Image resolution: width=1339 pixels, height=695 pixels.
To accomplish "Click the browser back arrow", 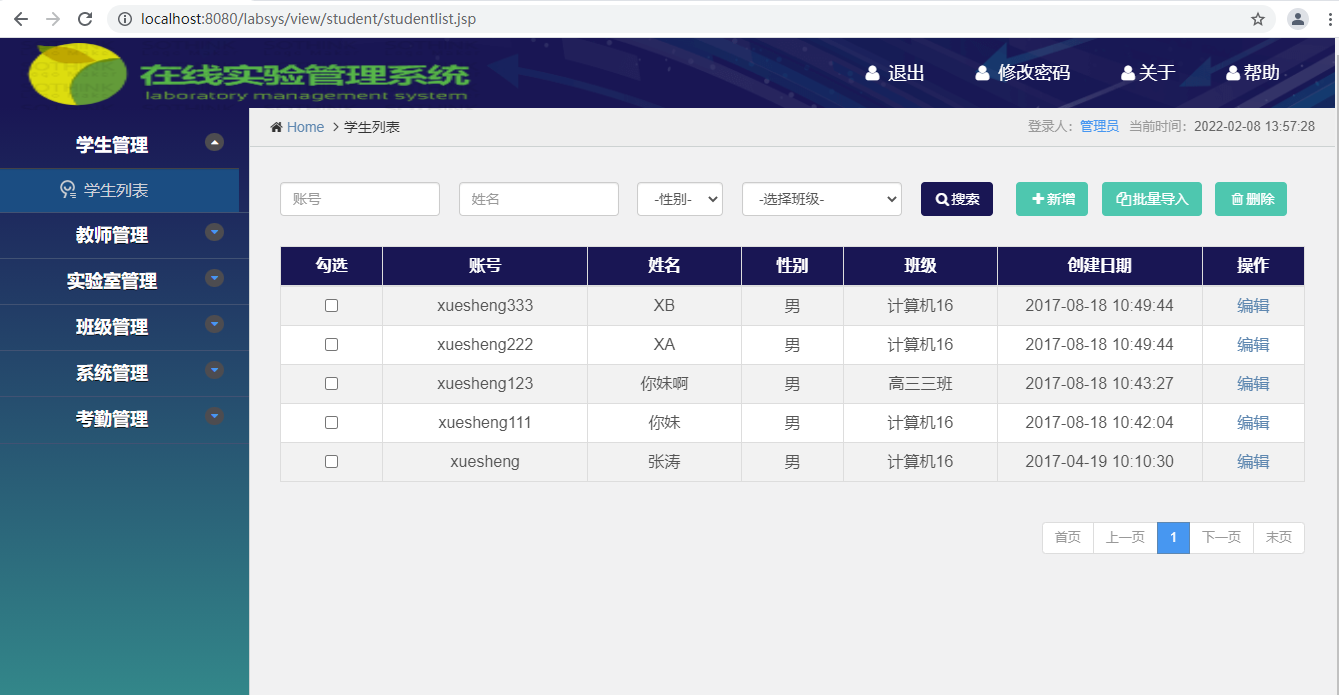I will click(21, 19).
